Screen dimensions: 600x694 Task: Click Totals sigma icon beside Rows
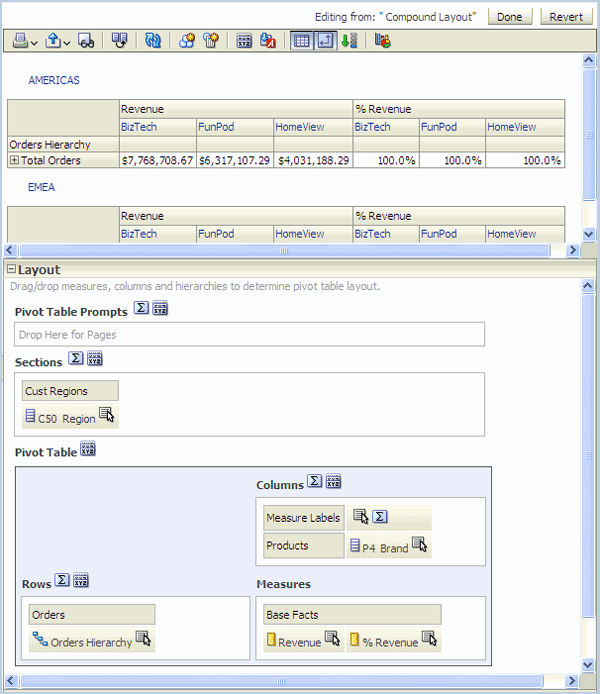click(x=62, y=580)
